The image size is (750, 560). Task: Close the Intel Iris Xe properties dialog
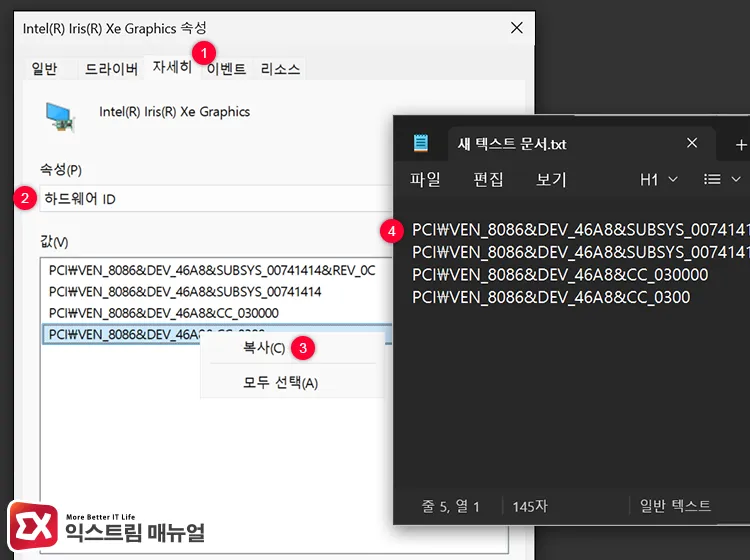coord(517,28)
